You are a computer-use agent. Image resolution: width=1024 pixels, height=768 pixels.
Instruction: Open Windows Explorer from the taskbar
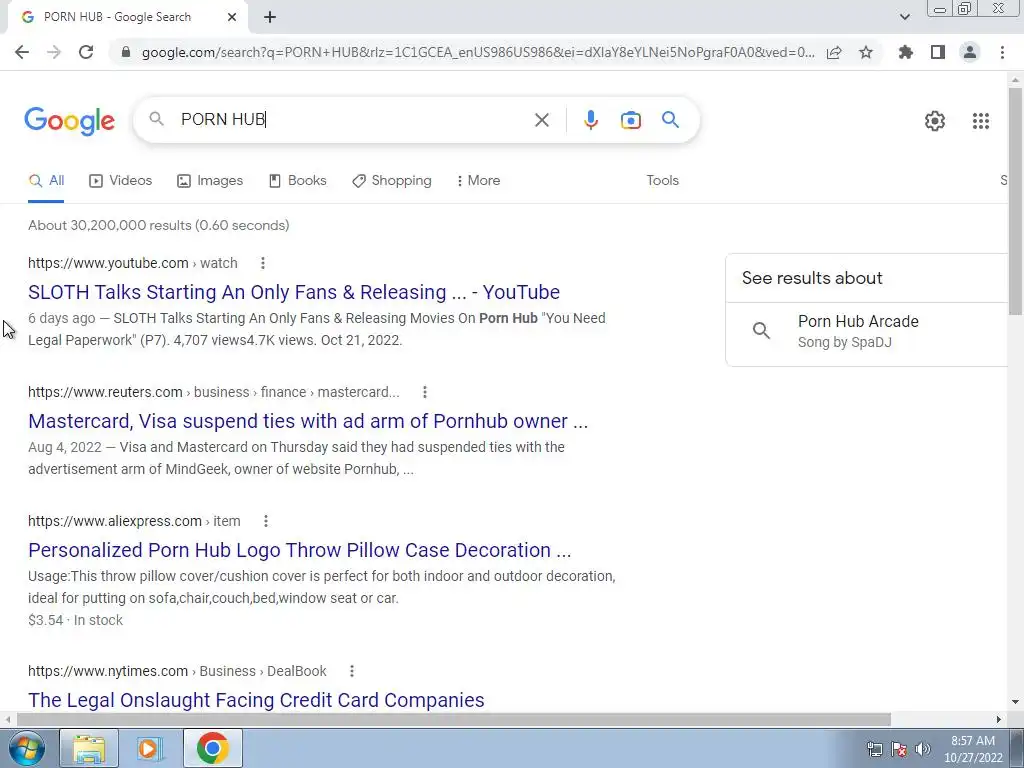89,748
